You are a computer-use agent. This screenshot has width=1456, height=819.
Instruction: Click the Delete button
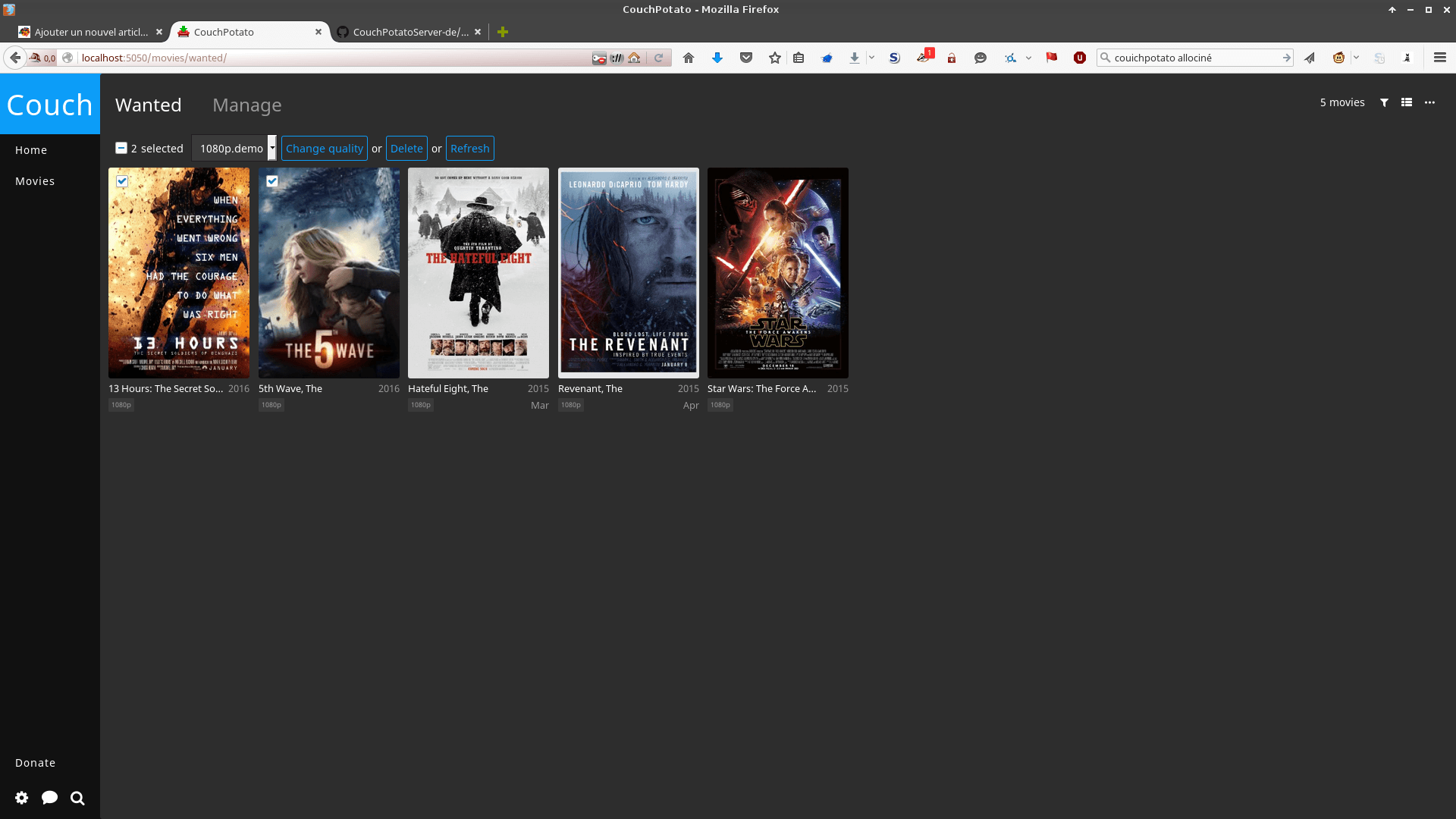pyautogui.click(x=406, y=149)
